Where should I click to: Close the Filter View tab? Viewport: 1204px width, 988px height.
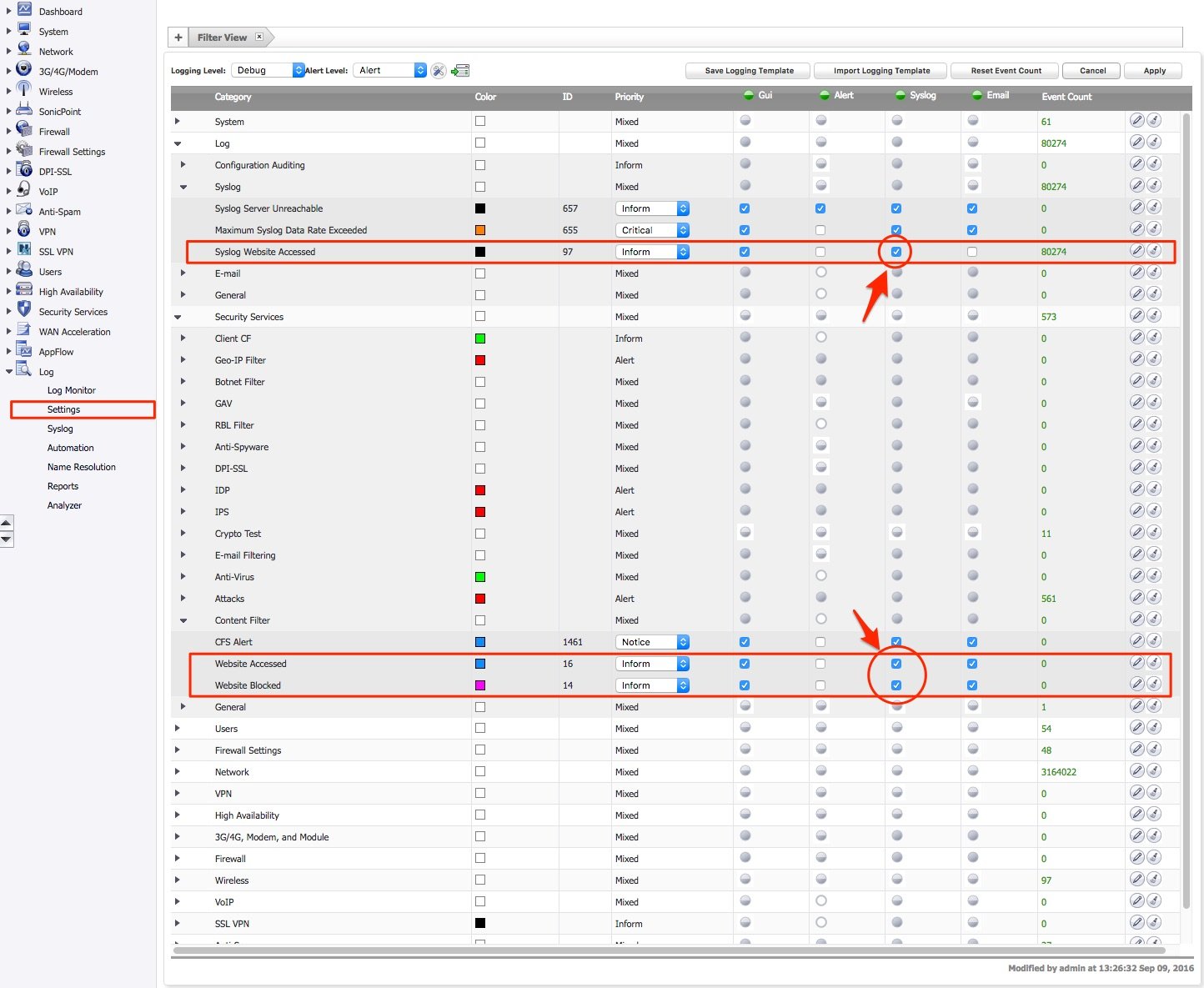click(259, 37)
